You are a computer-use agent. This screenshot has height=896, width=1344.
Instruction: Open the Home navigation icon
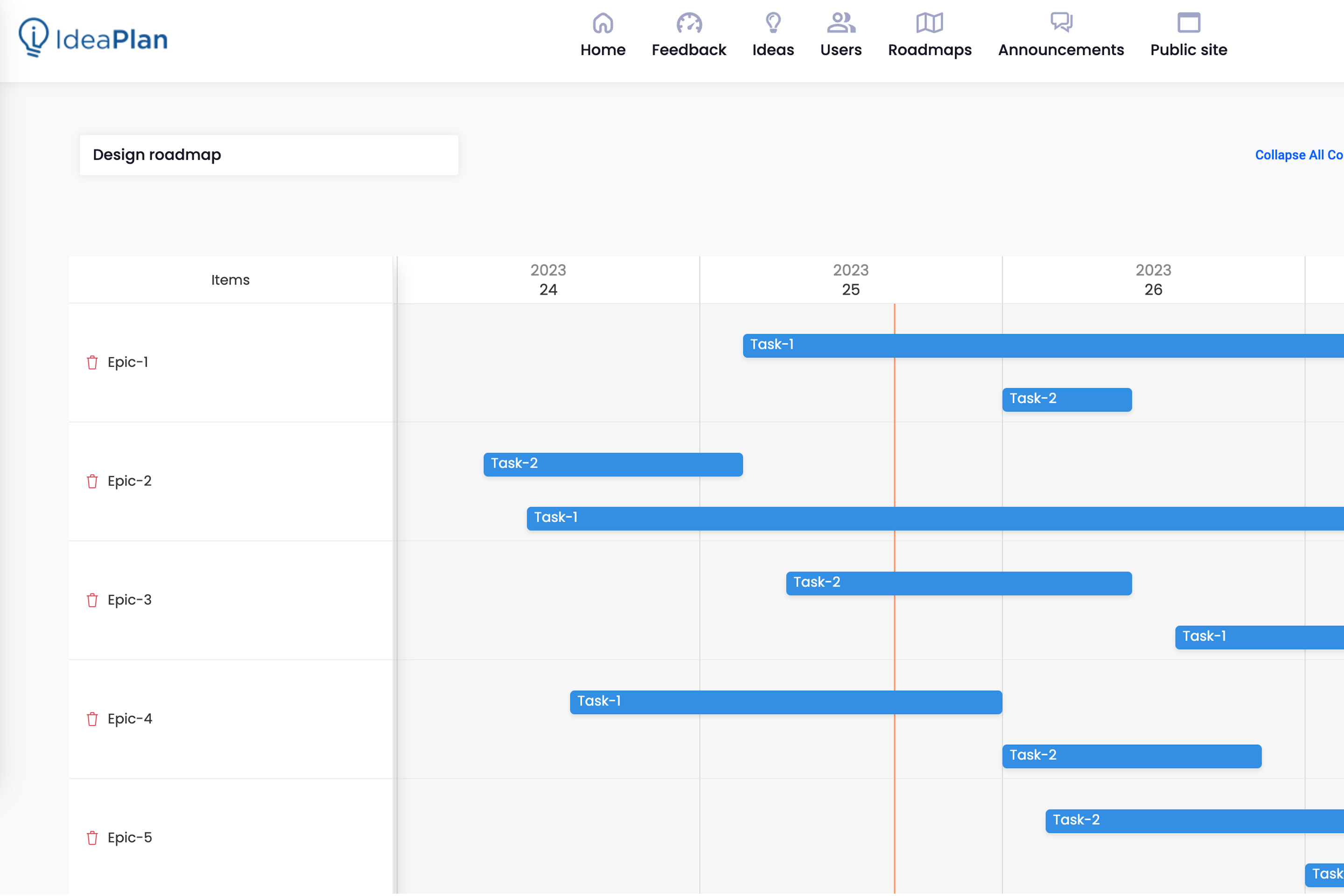coord(603,23)
